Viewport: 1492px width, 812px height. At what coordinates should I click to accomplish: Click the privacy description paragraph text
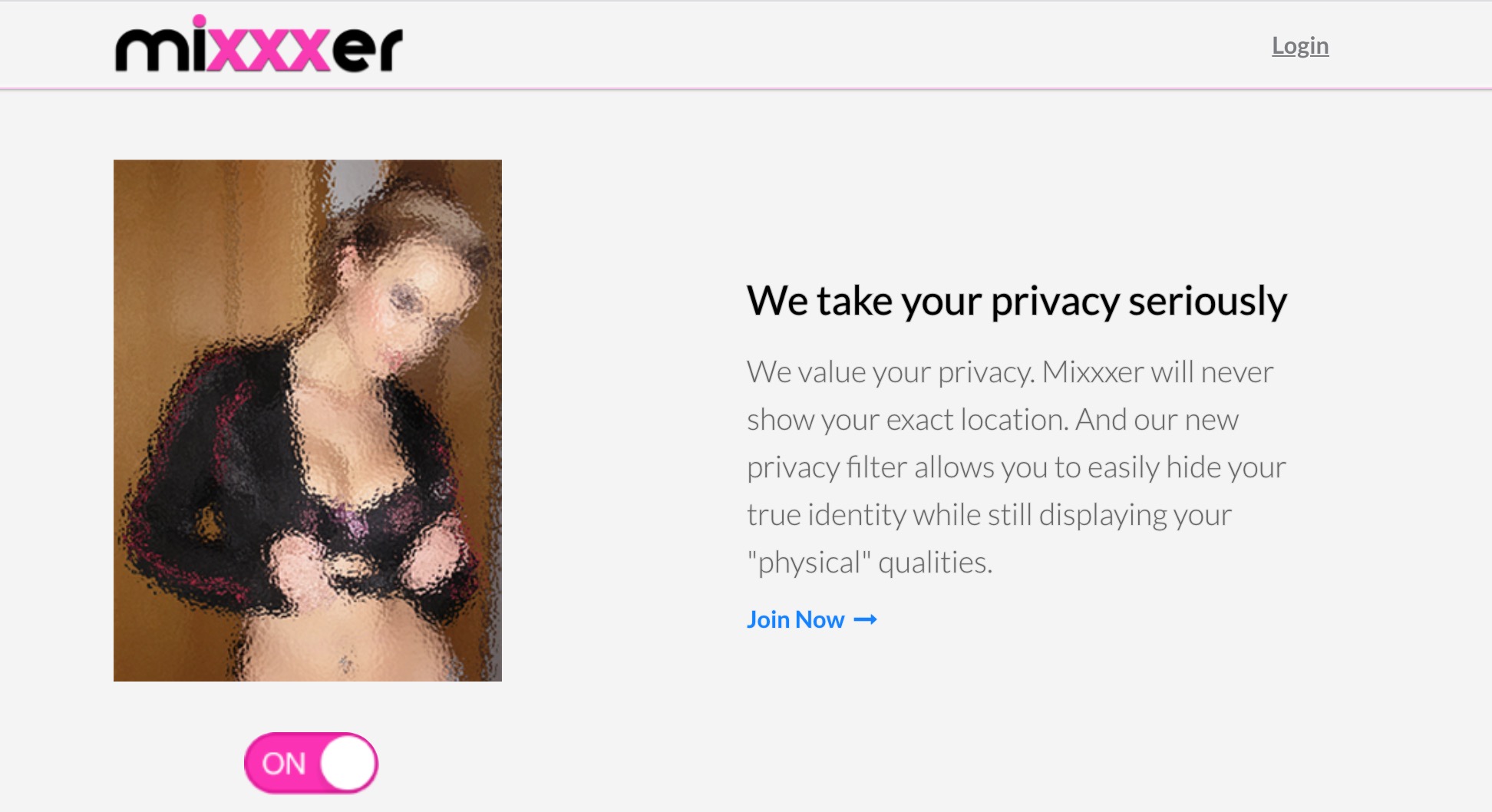pyautogui.click(x=1016, y=467)
